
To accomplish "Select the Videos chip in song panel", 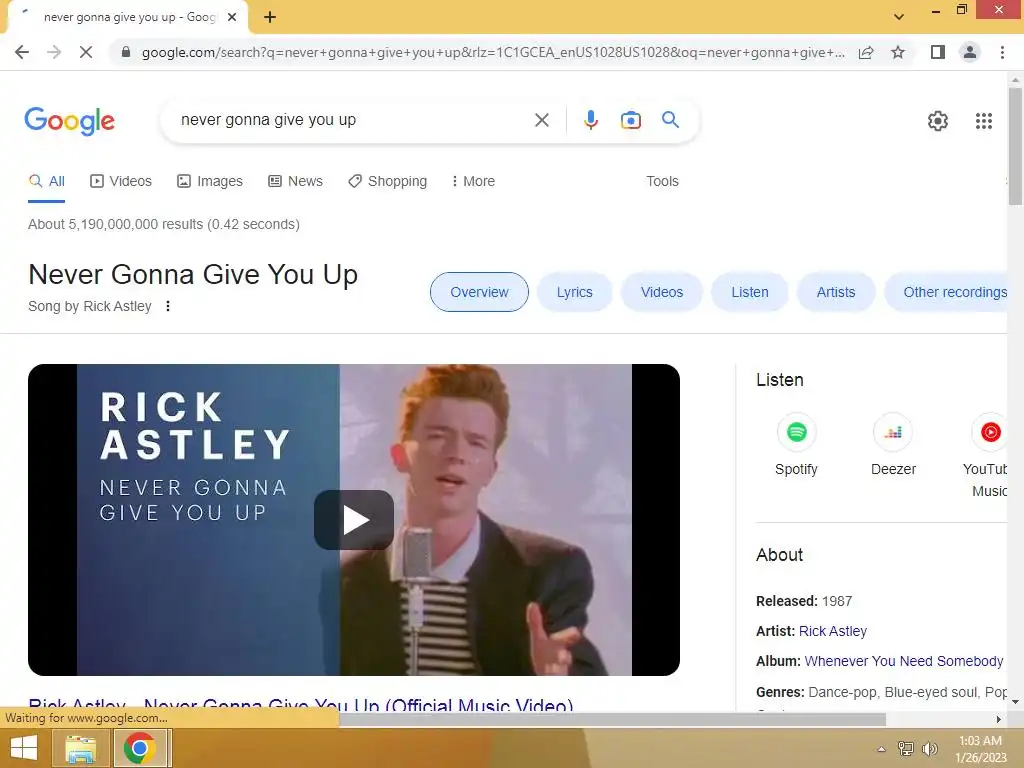I will [662, 292].
